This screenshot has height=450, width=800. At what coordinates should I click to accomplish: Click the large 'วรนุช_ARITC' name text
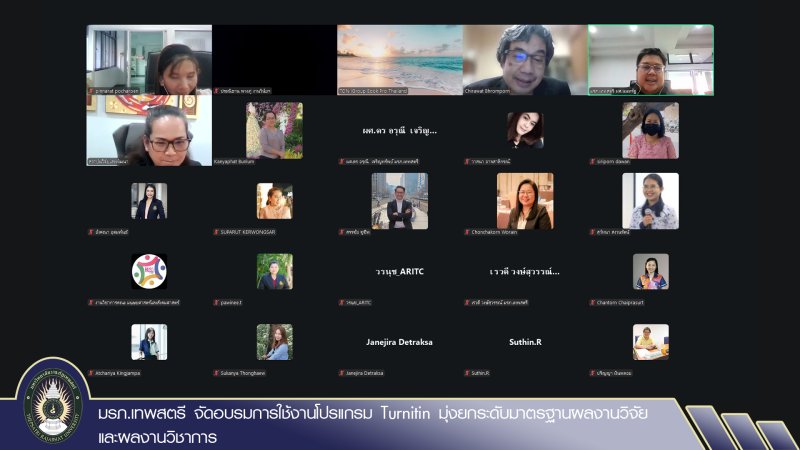399,271
